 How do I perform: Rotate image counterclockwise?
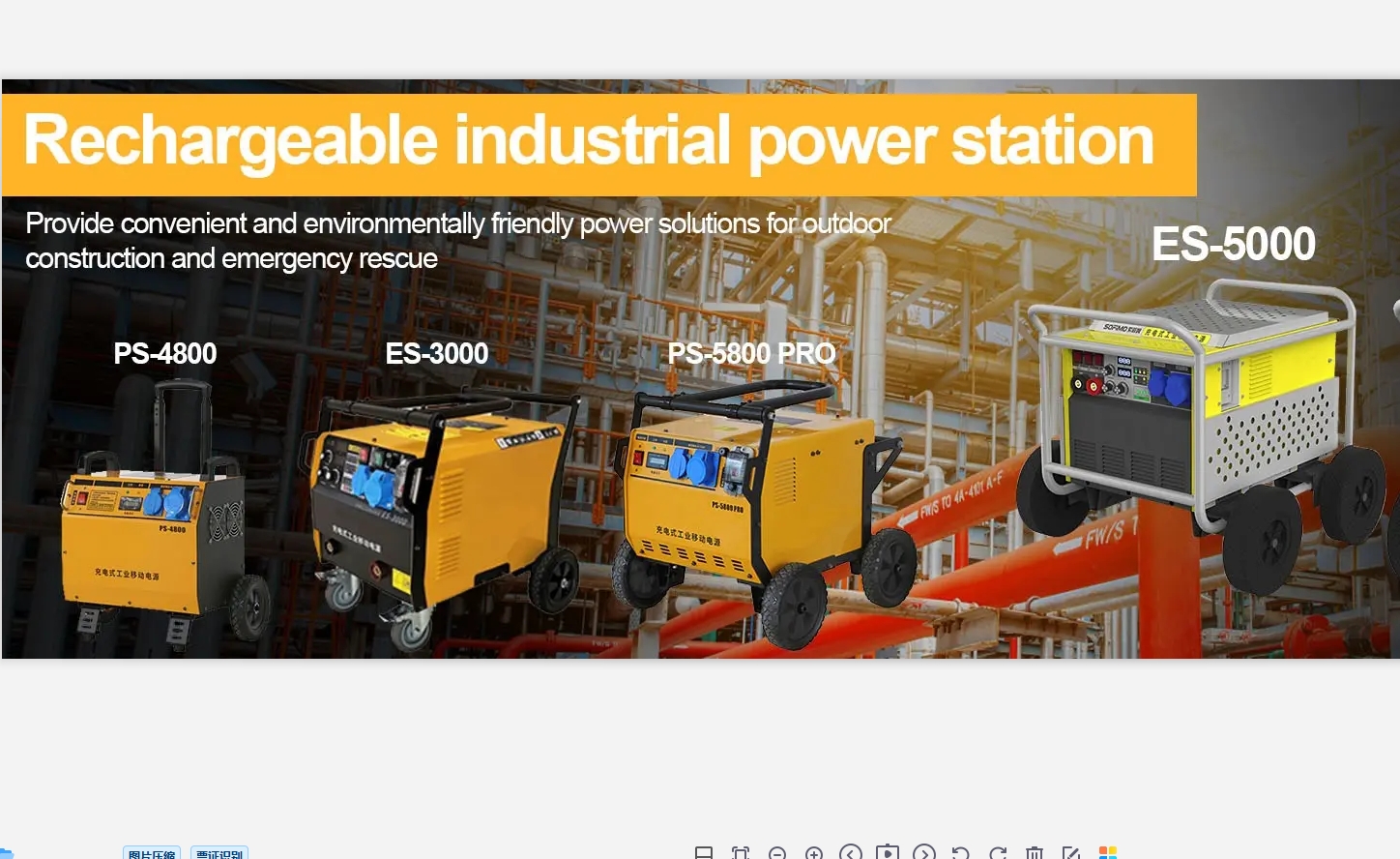point(961,853)
